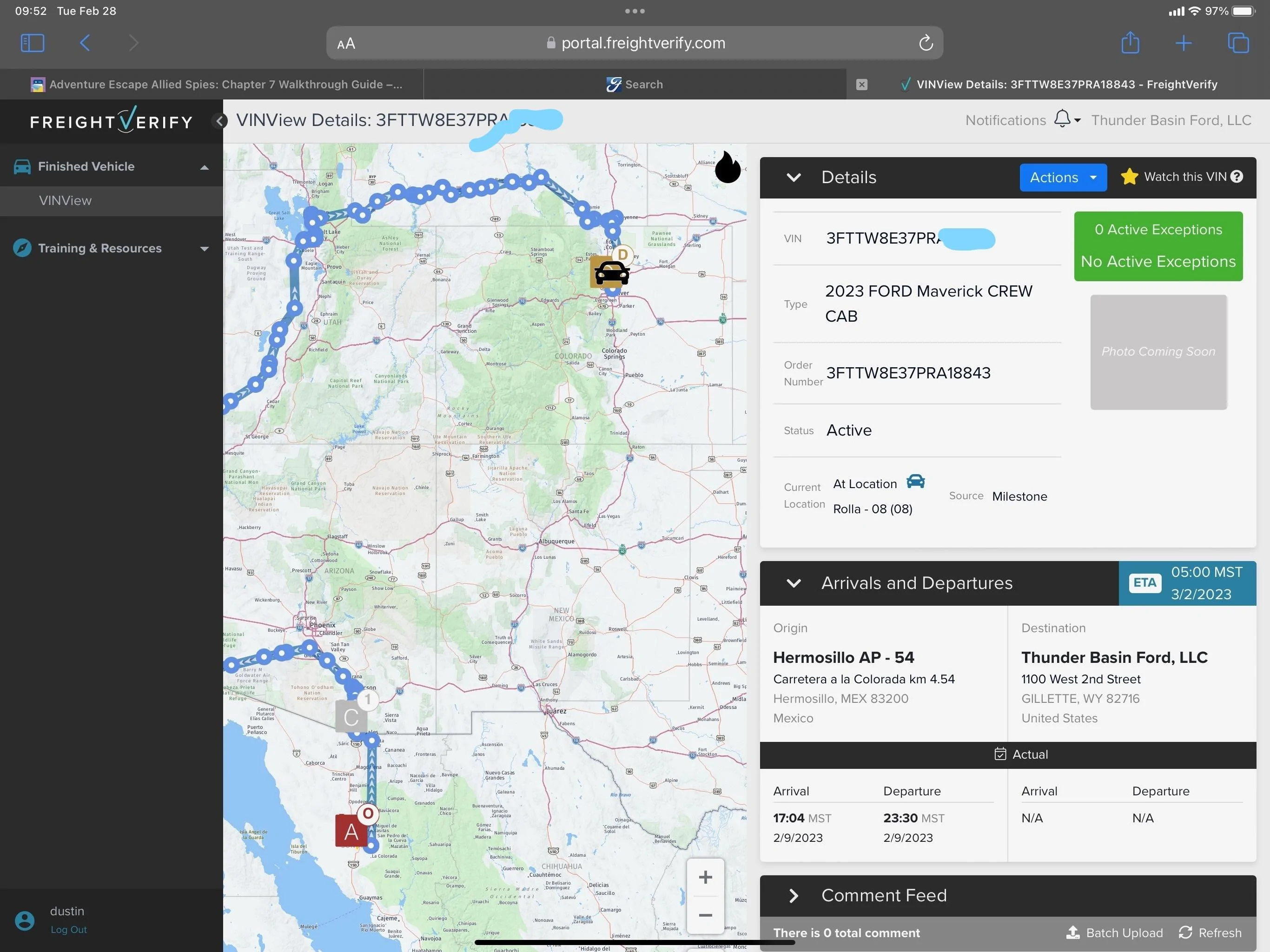Open the Safari share sheet icon
The image size is (1270, 952).
1130,42
